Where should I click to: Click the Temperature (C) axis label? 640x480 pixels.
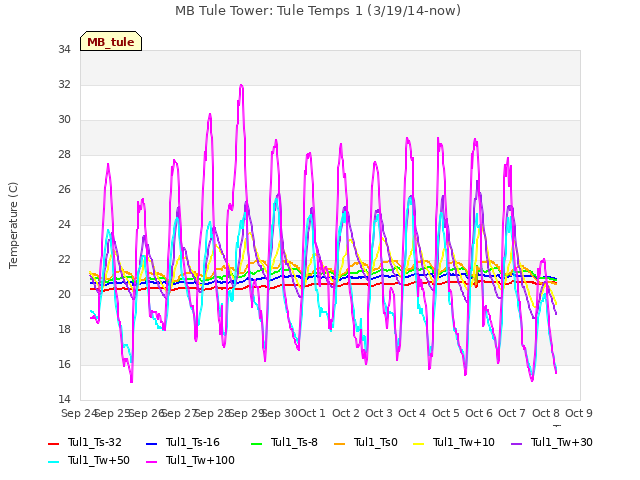(13, 225)
